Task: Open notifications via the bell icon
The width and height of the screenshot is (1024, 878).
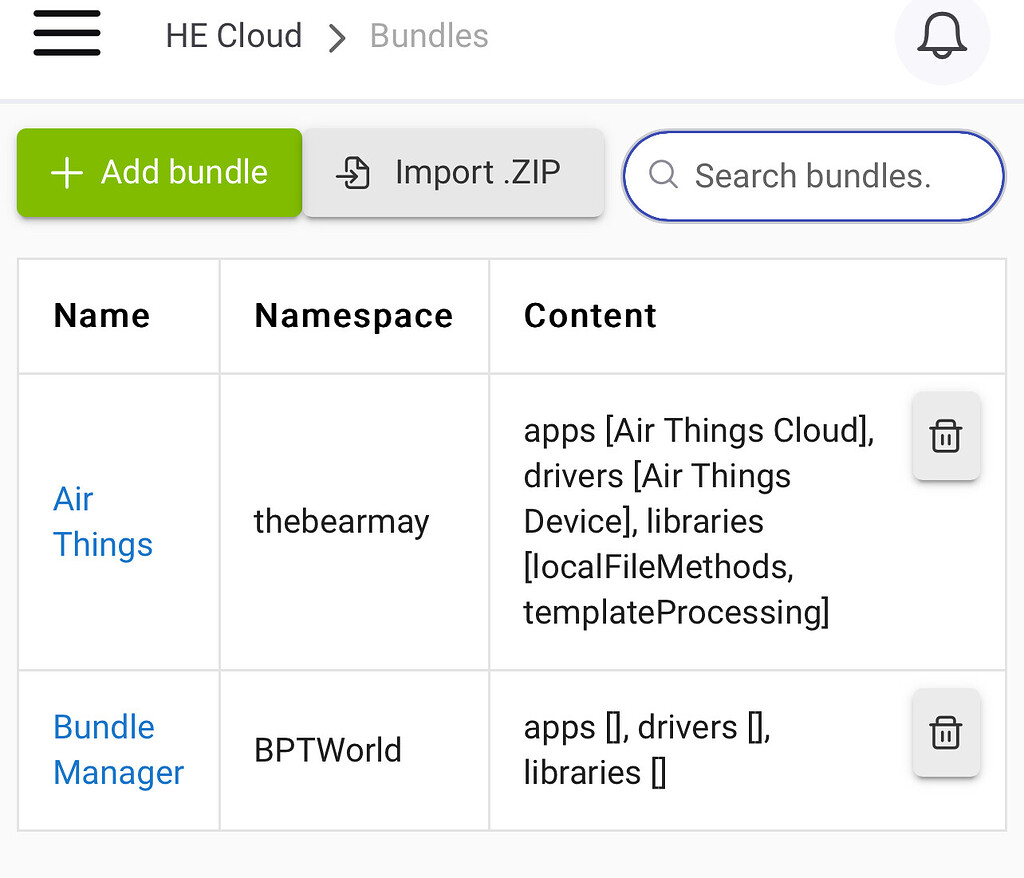Action: click(x=941, y=38)
